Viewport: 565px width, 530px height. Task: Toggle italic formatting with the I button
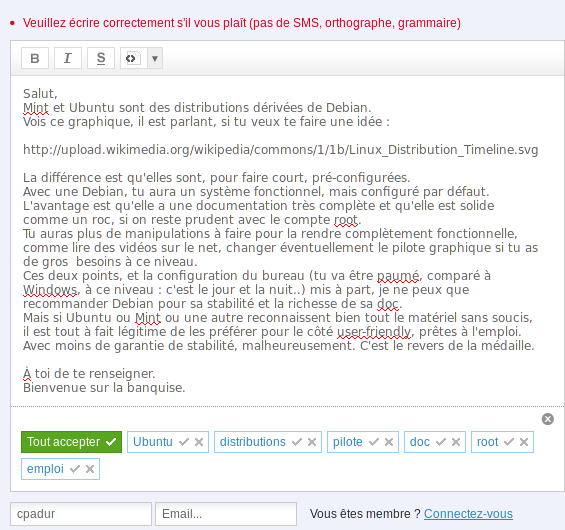coord(68,58)
